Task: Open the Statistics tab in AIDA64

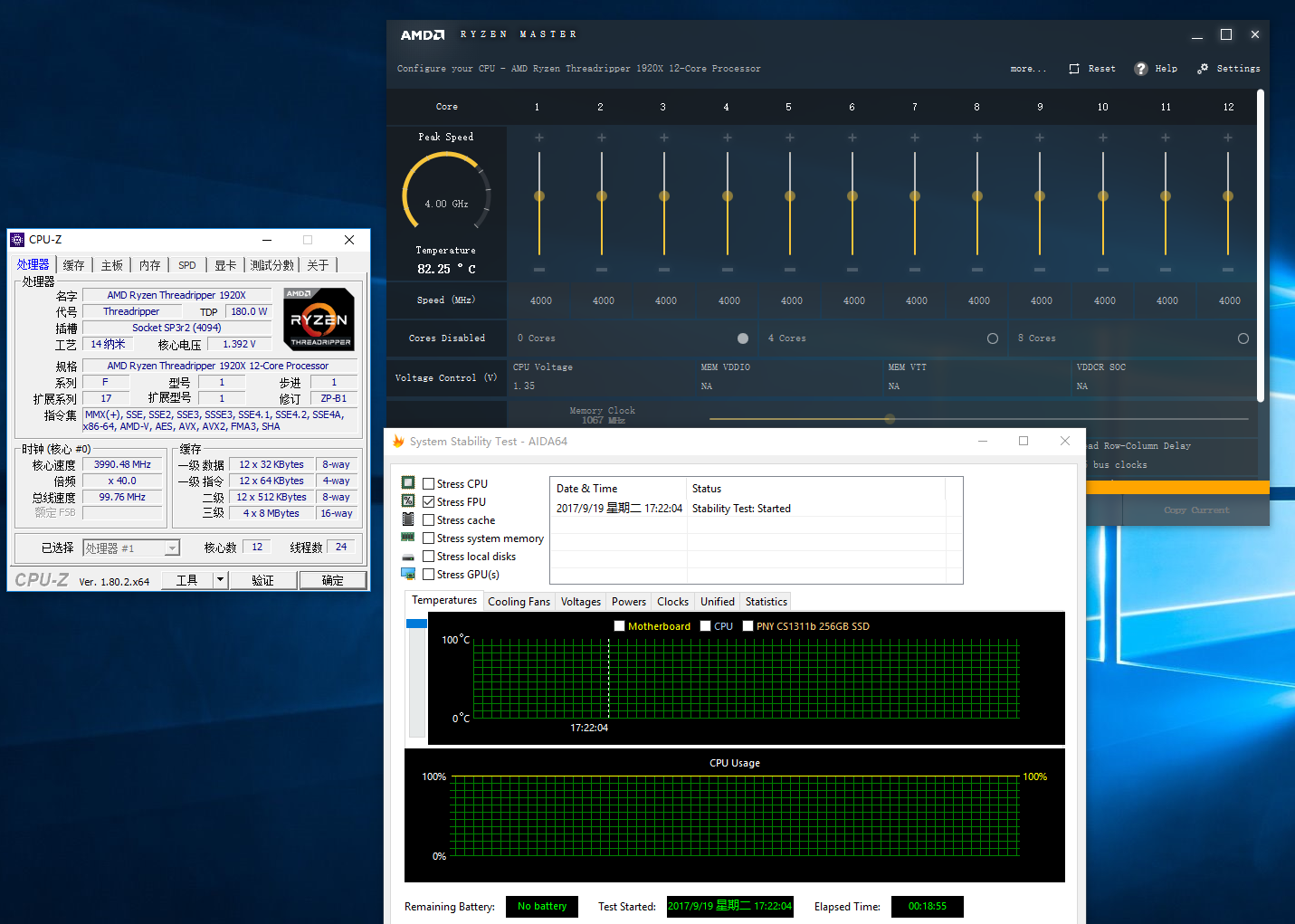Action: click(x=767, y=602)
